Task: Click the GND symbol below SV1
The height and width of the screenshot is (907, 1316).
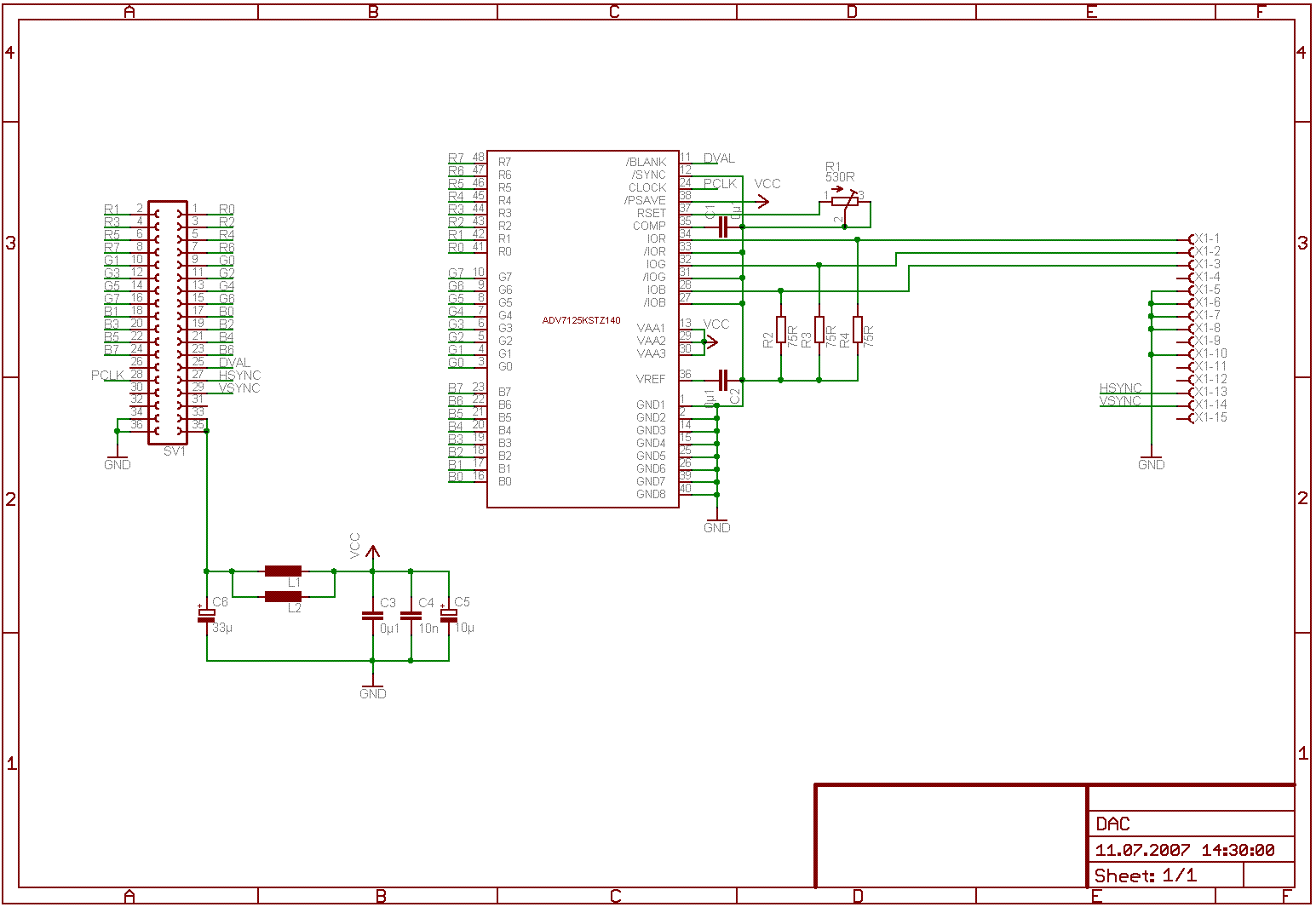Action: point(118,460)
